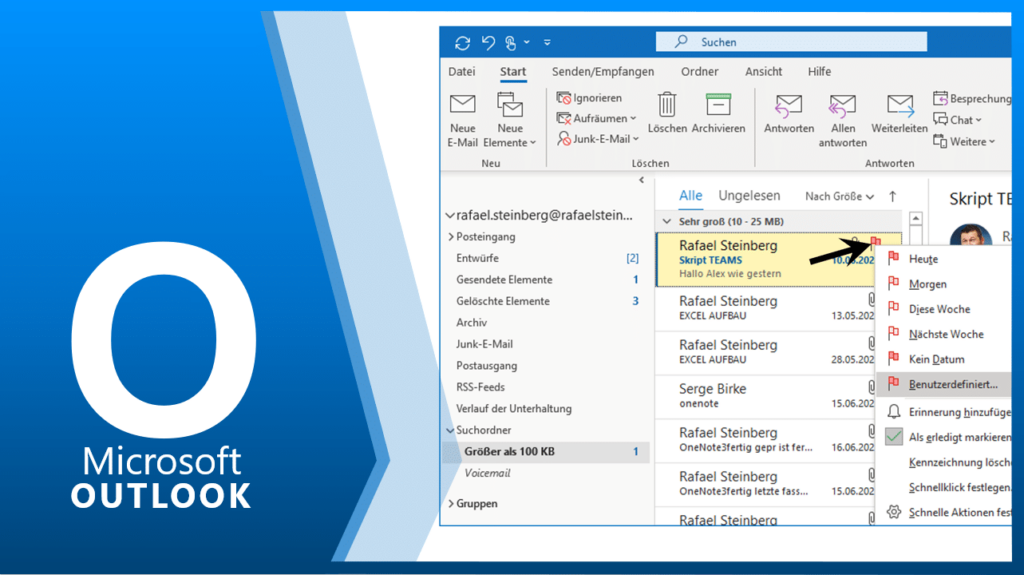Image resolution: width=1024 pixels, height=575 pixels.
Task: Select Nächste Woche flag option
Action: (944, 335)
